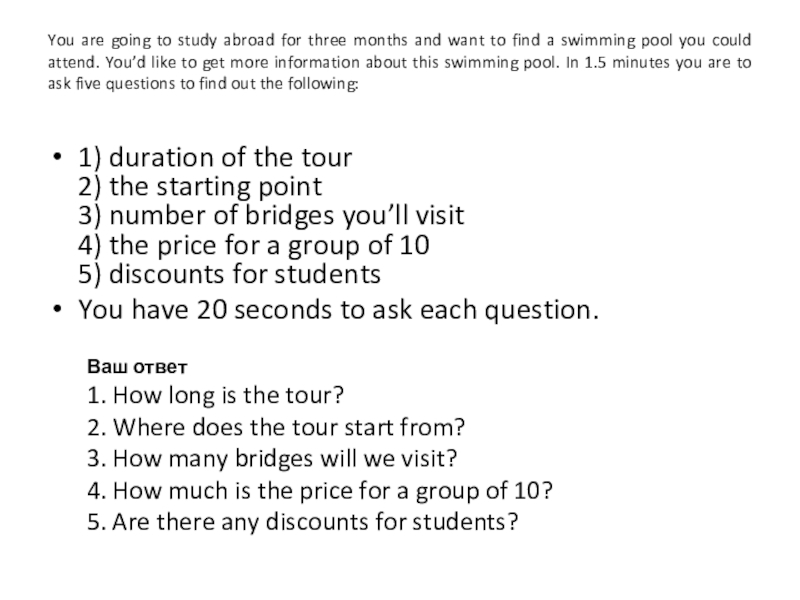
Task: Click "3. How many bridges will we visit?"
Action: [x=272, y=458]
